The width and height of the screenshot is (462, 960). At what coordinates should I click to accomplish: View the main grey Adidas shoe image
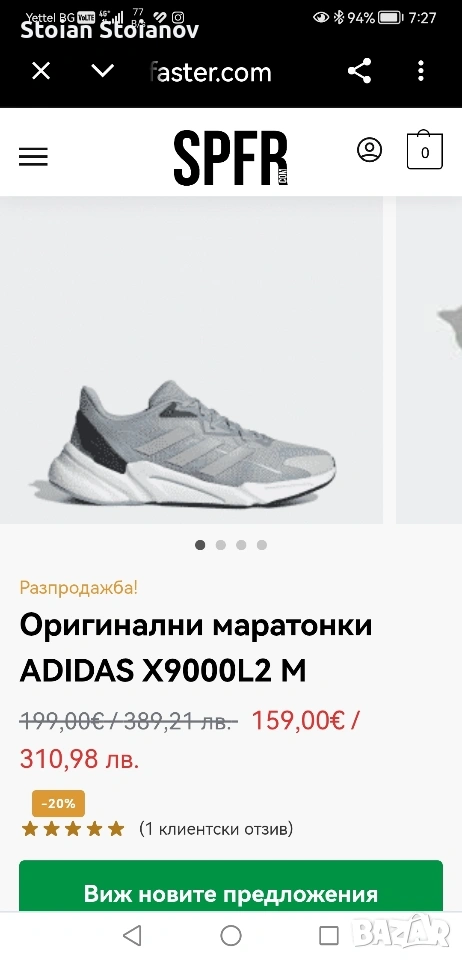[x=192, y=360]
